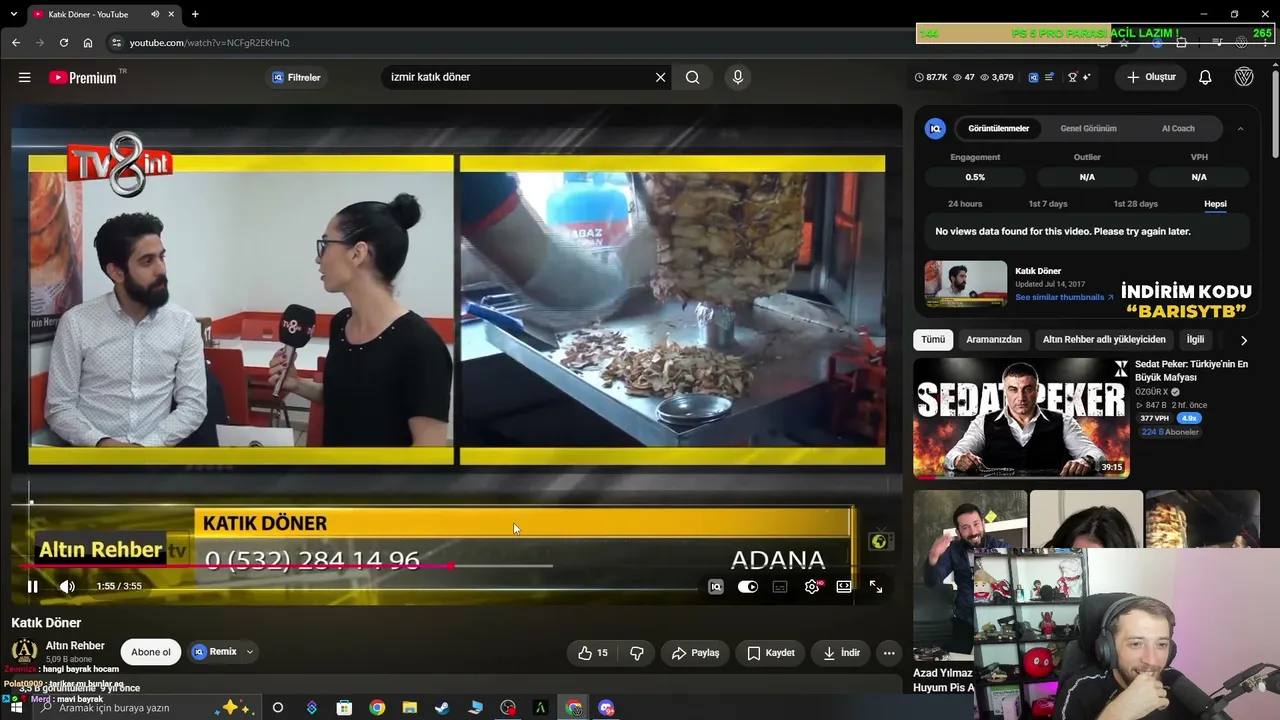Open Microsoft Store from the taskbar
Image resolution: width=1280 pixels, height=720 pixels.
point(344,708)
